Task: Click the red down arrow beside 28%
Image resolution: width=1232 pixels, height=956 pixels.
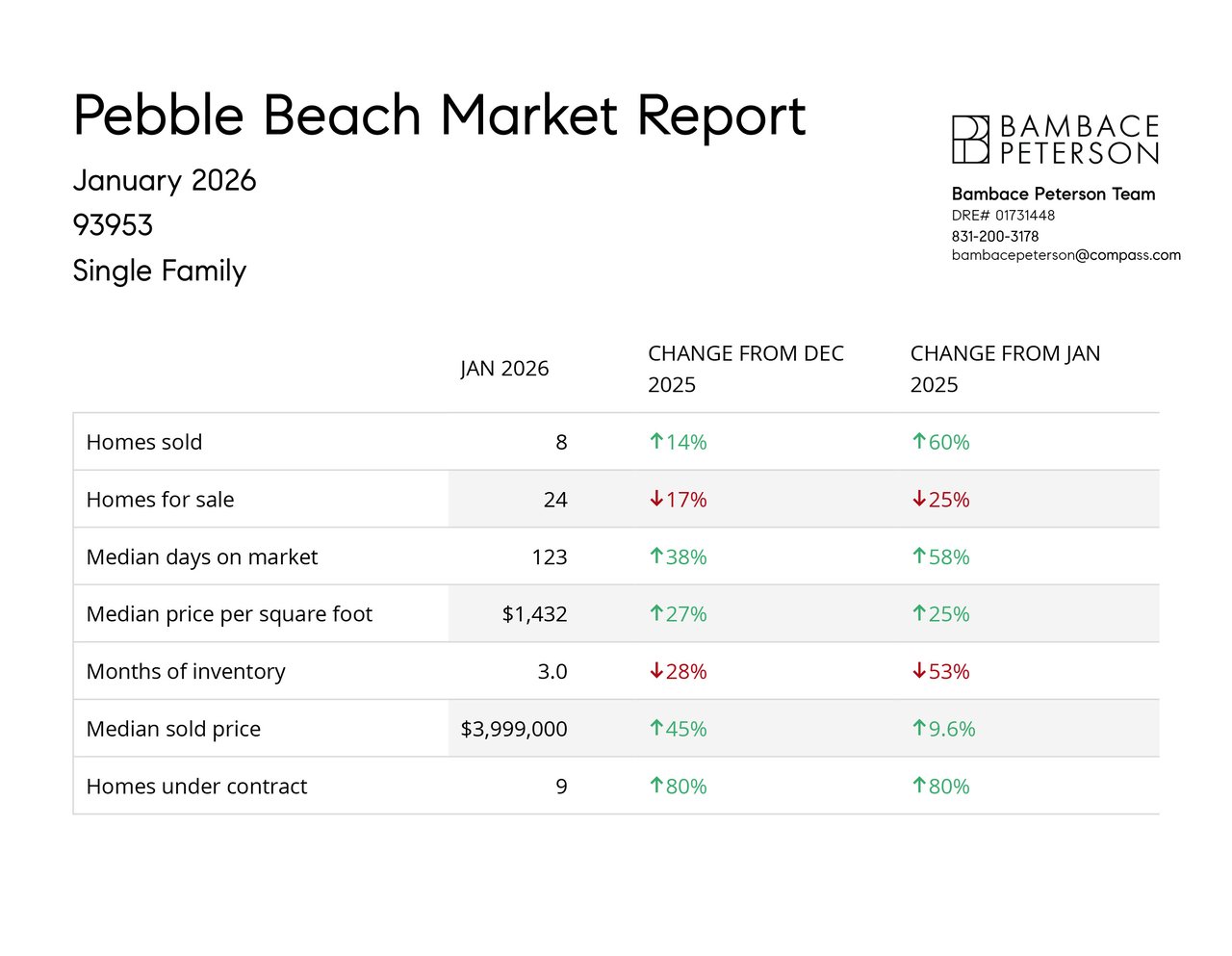Action: pyautogui.click(x=656, y=671)
